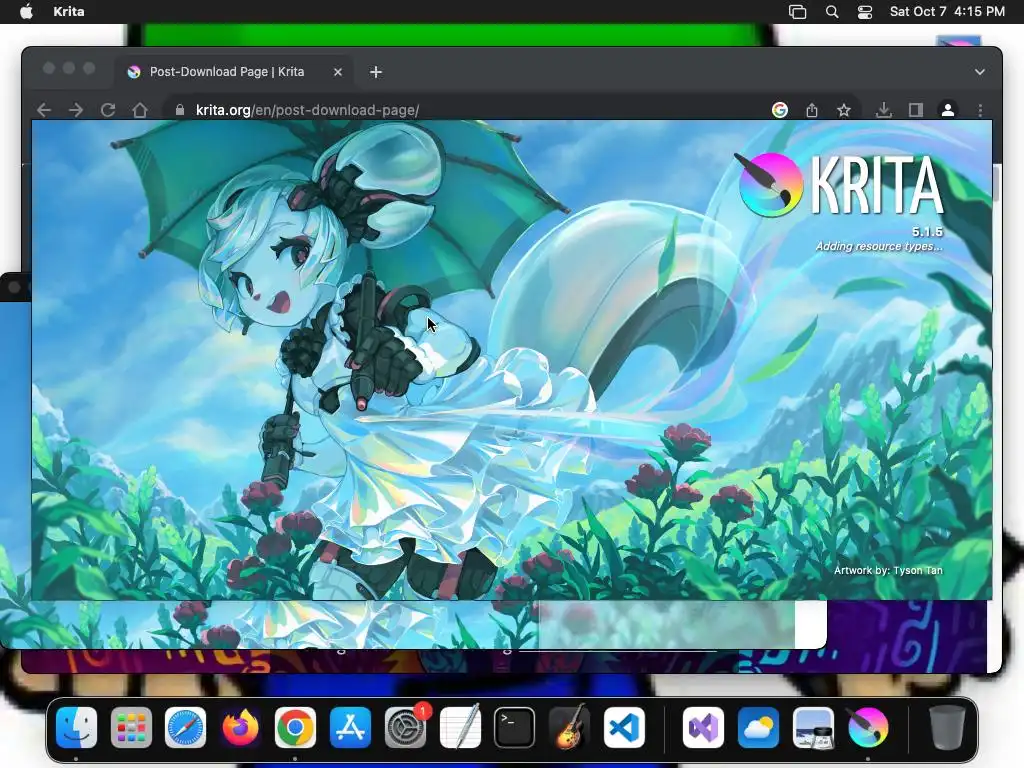Open Visual Studio from the Dock
Viewport: 1024px width, 768px height.
(703, 728)
